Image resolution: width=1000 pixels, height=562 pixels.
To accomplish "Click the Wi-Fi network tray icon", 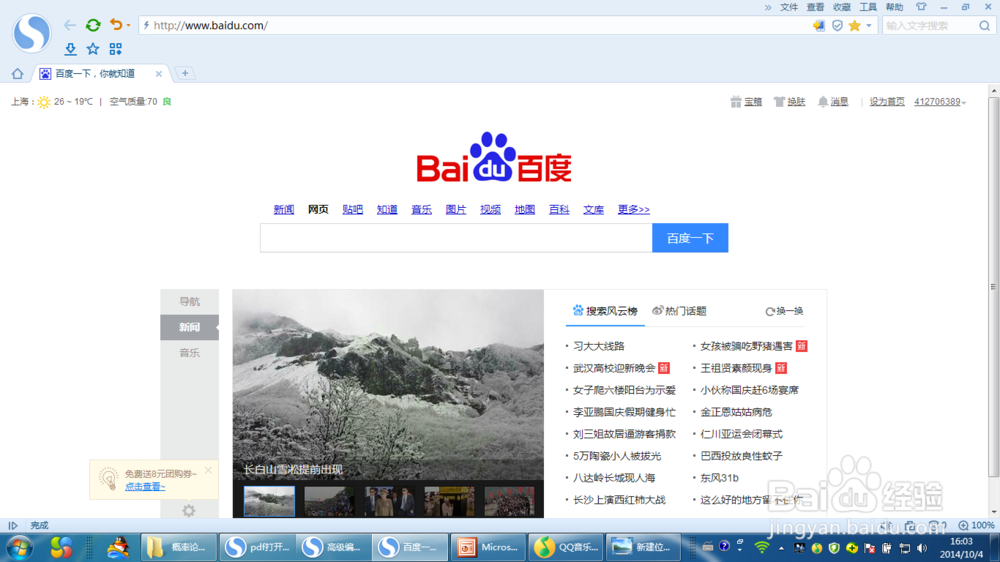I will (x=761, y=547).
